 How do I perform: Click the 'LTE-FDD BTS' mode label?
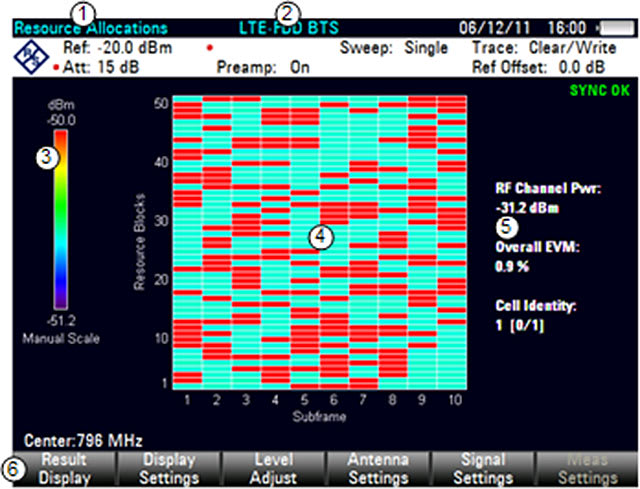pyautogui.click(x=289, y=28)
